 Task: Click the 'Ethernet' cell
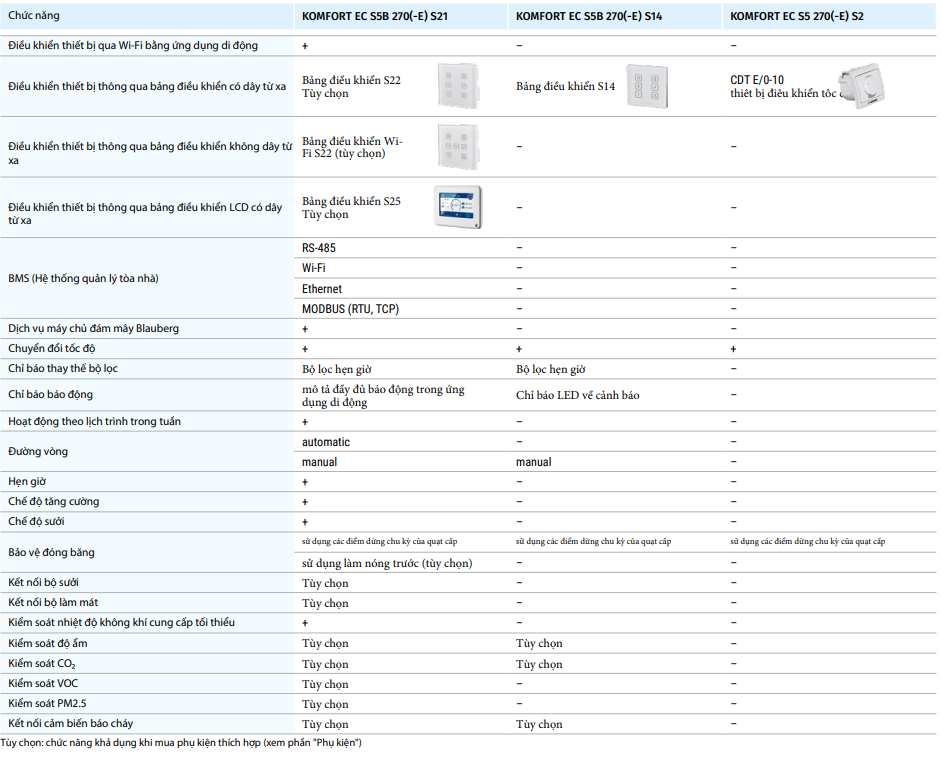point(321,289)
